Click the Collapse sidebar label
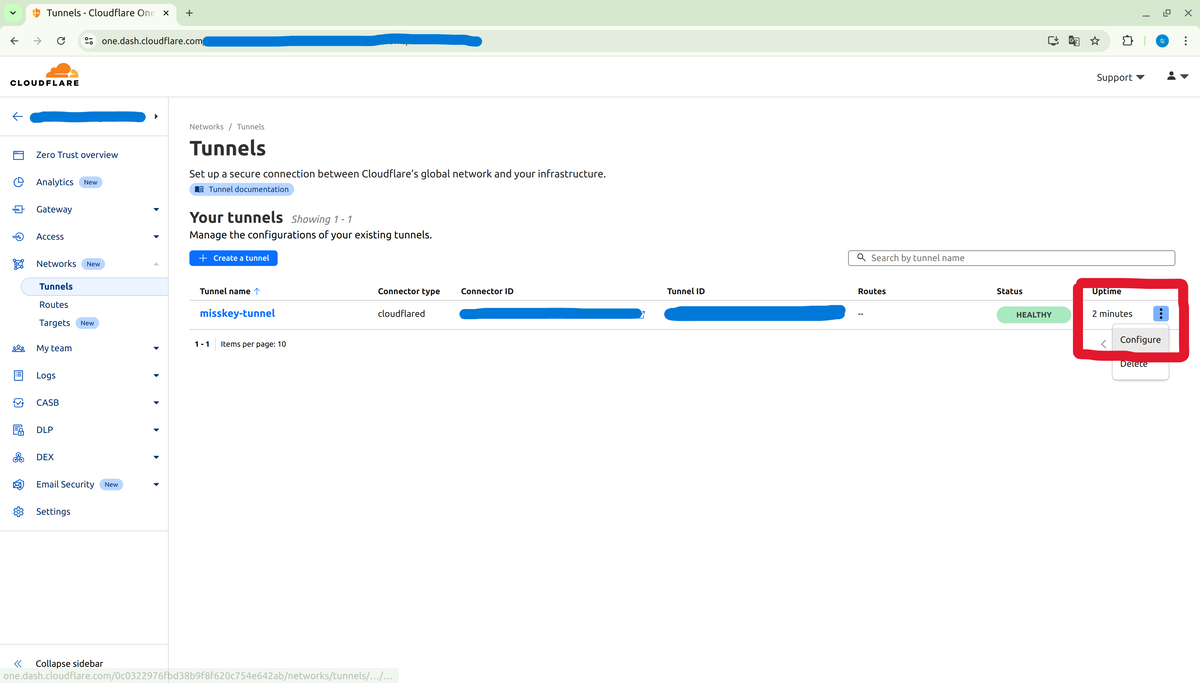 click(69, 664)
